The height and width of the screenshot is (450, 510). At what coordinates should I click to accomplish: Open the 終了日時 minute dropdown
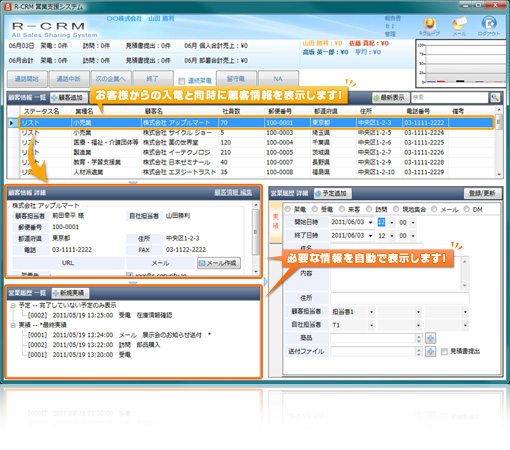413,236
